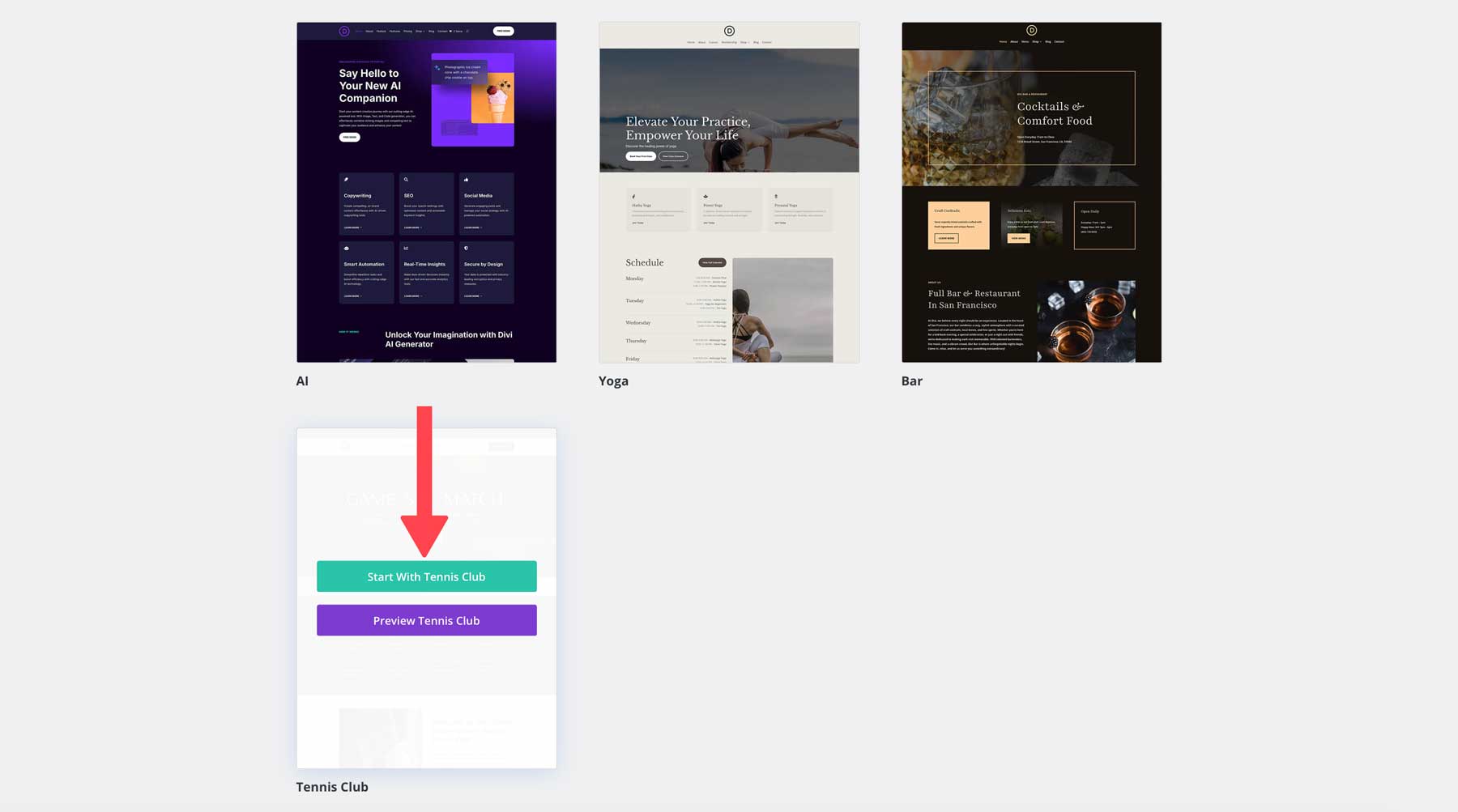This screenshot has height=812, width=1458.
Task: Click the Secure by Design feature icon
Action: point(466,249)
